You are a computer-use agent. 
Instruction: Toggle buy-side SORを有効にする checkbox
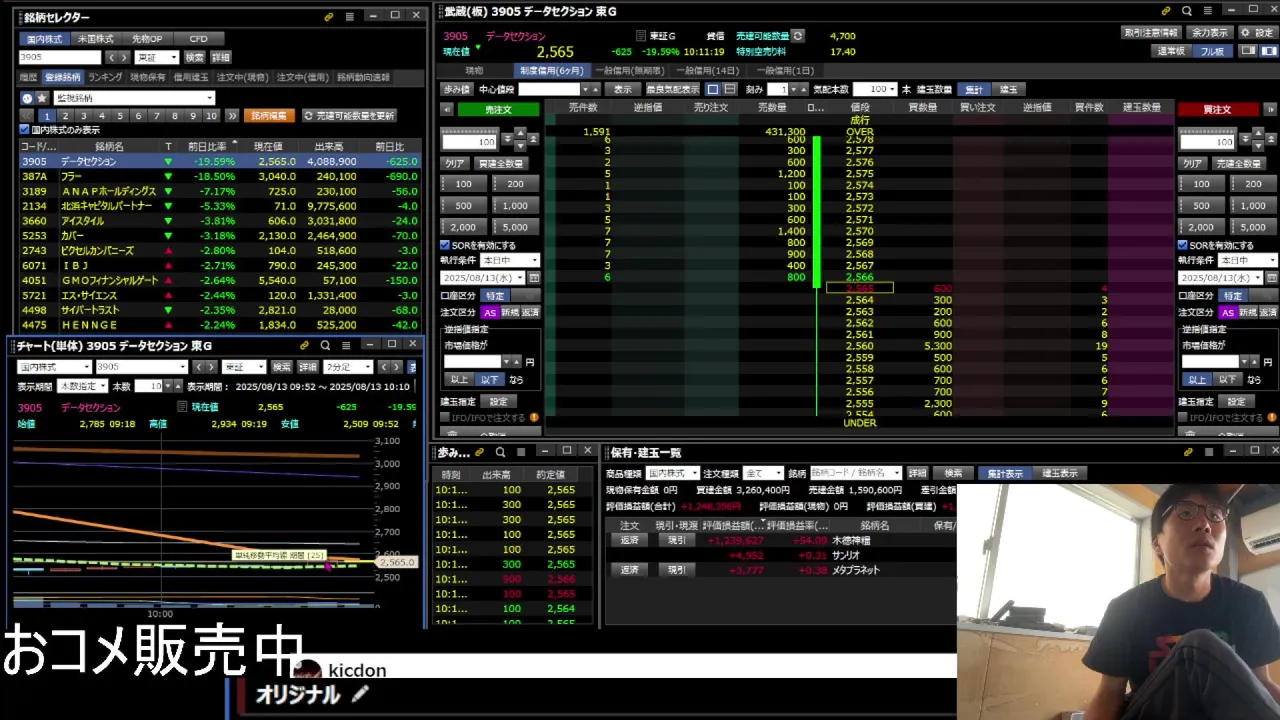point(1183,245)
